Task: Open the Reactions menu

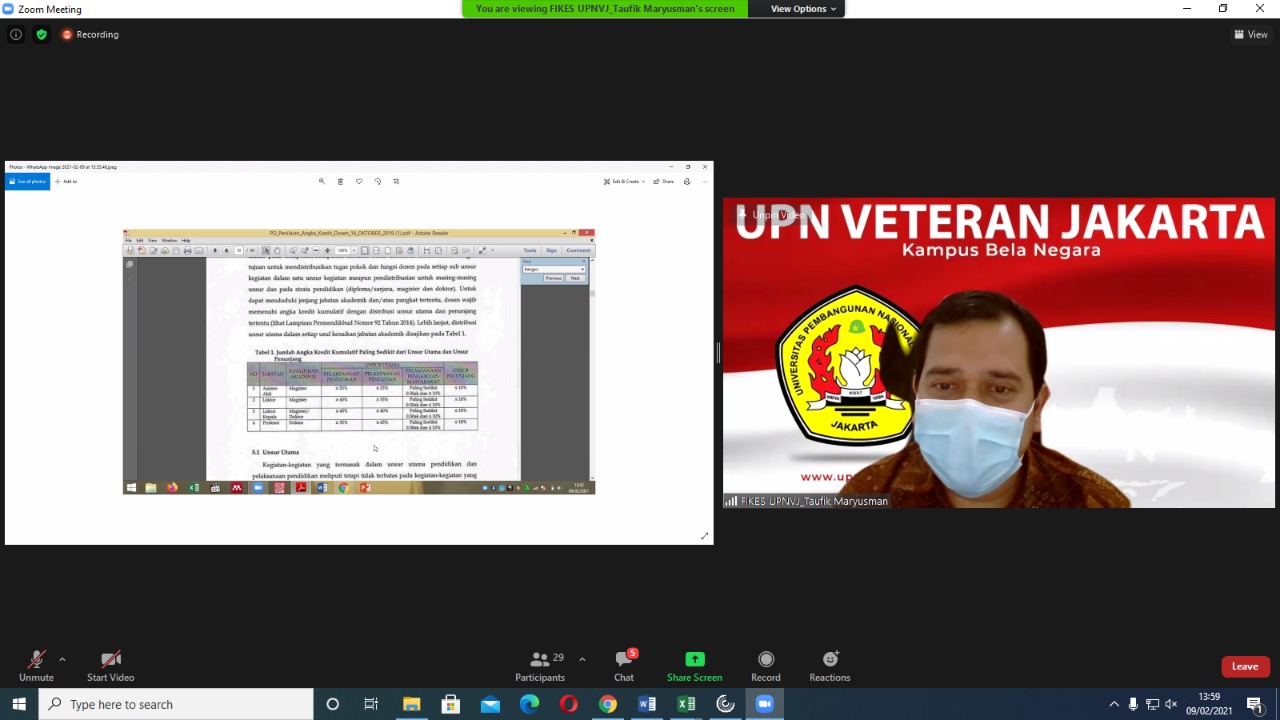Action: 830,666
